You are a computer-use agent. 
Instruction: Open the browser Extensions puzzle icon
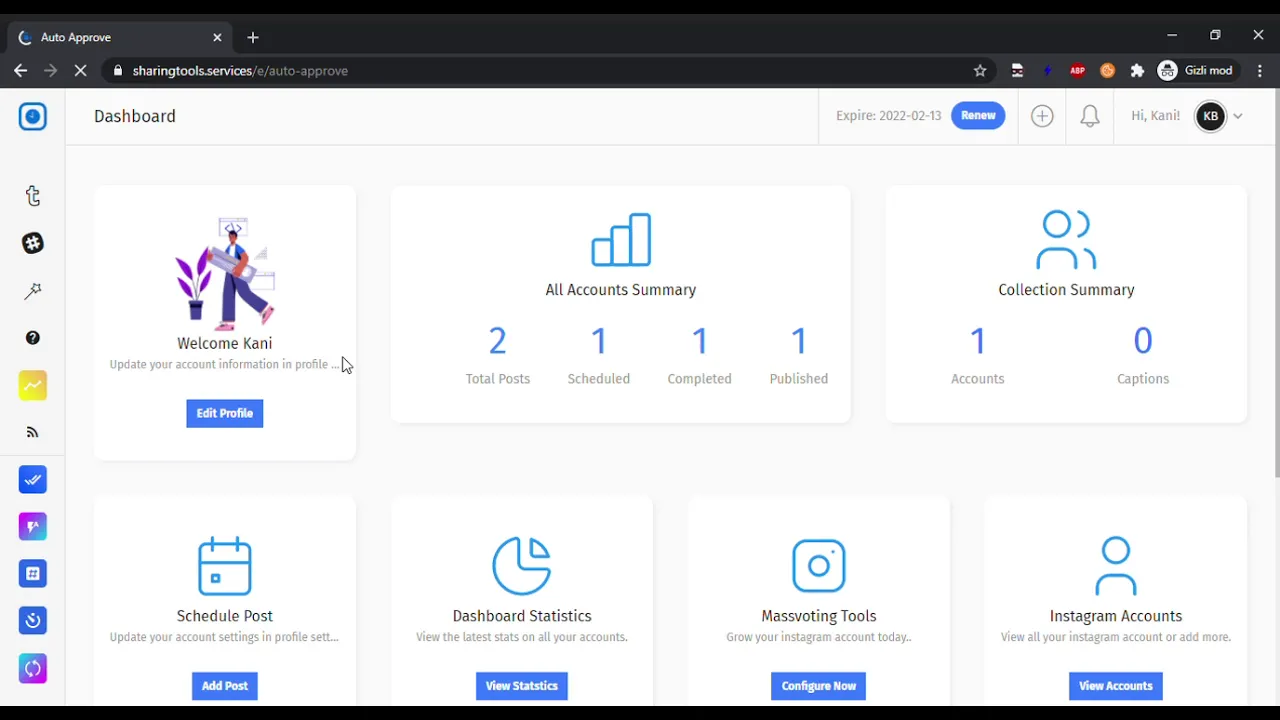point(1137,71)
